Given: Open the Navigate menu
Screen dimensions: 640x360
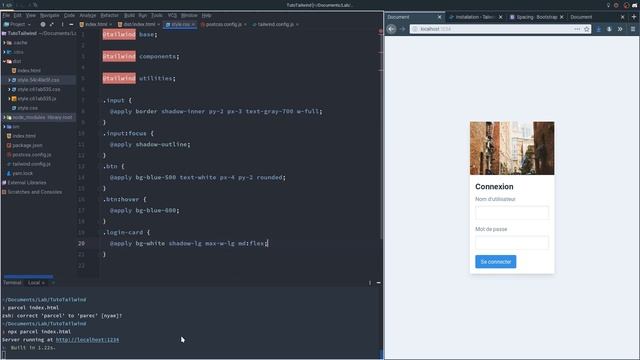Looking at the screenshot, I should (x=49, y=15).
